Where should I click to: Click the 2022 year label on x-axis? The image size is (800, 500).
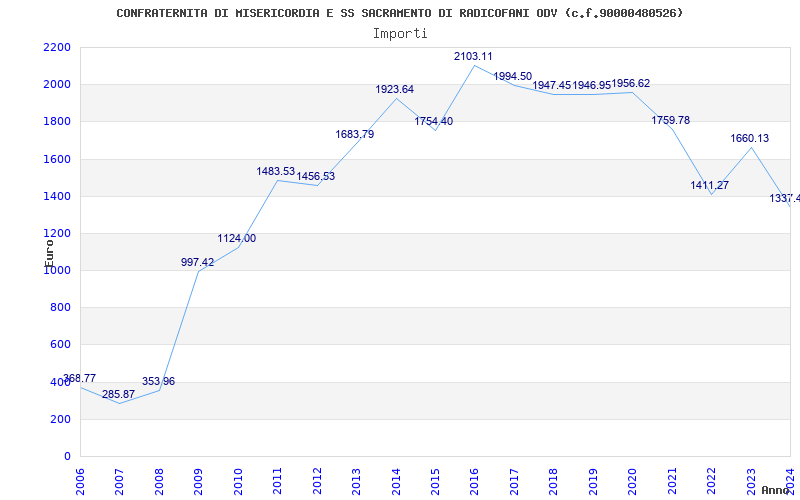pos(710,481)
